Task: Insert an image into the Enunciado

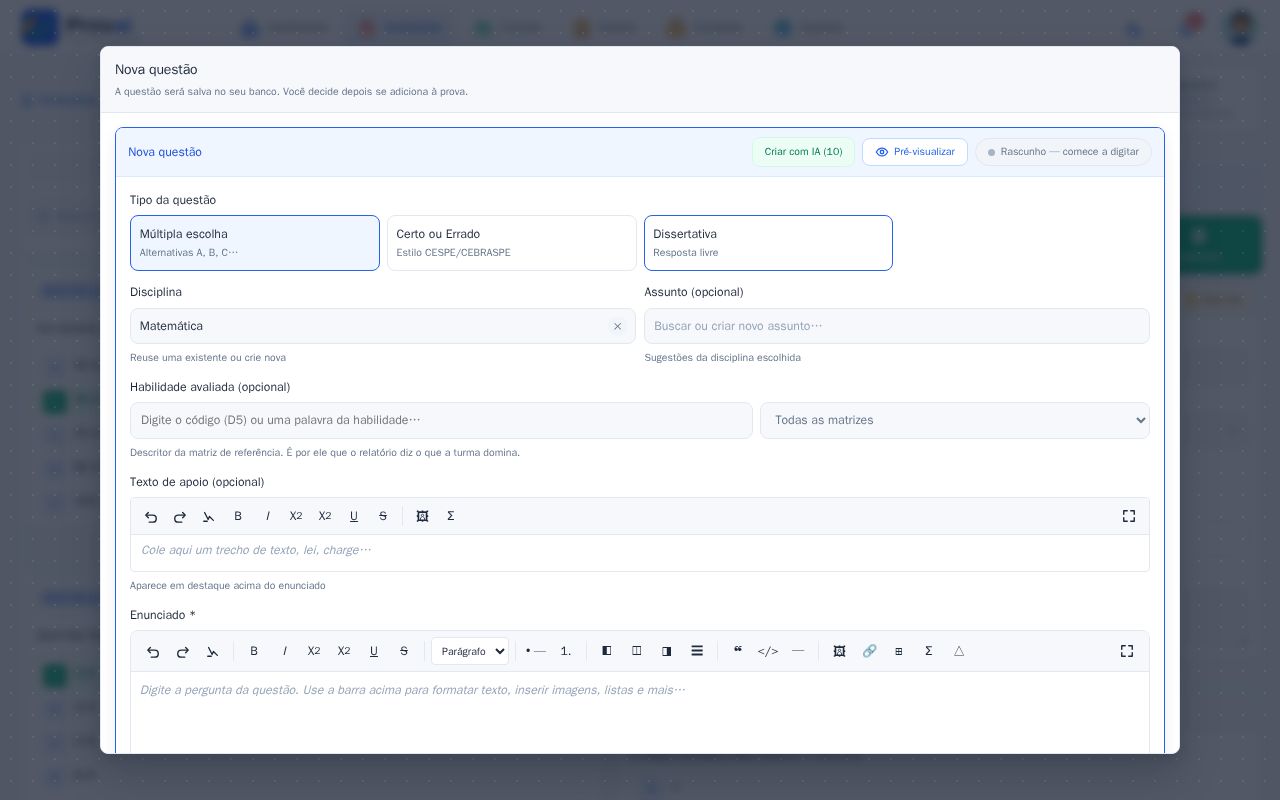Action: point(839,651)
